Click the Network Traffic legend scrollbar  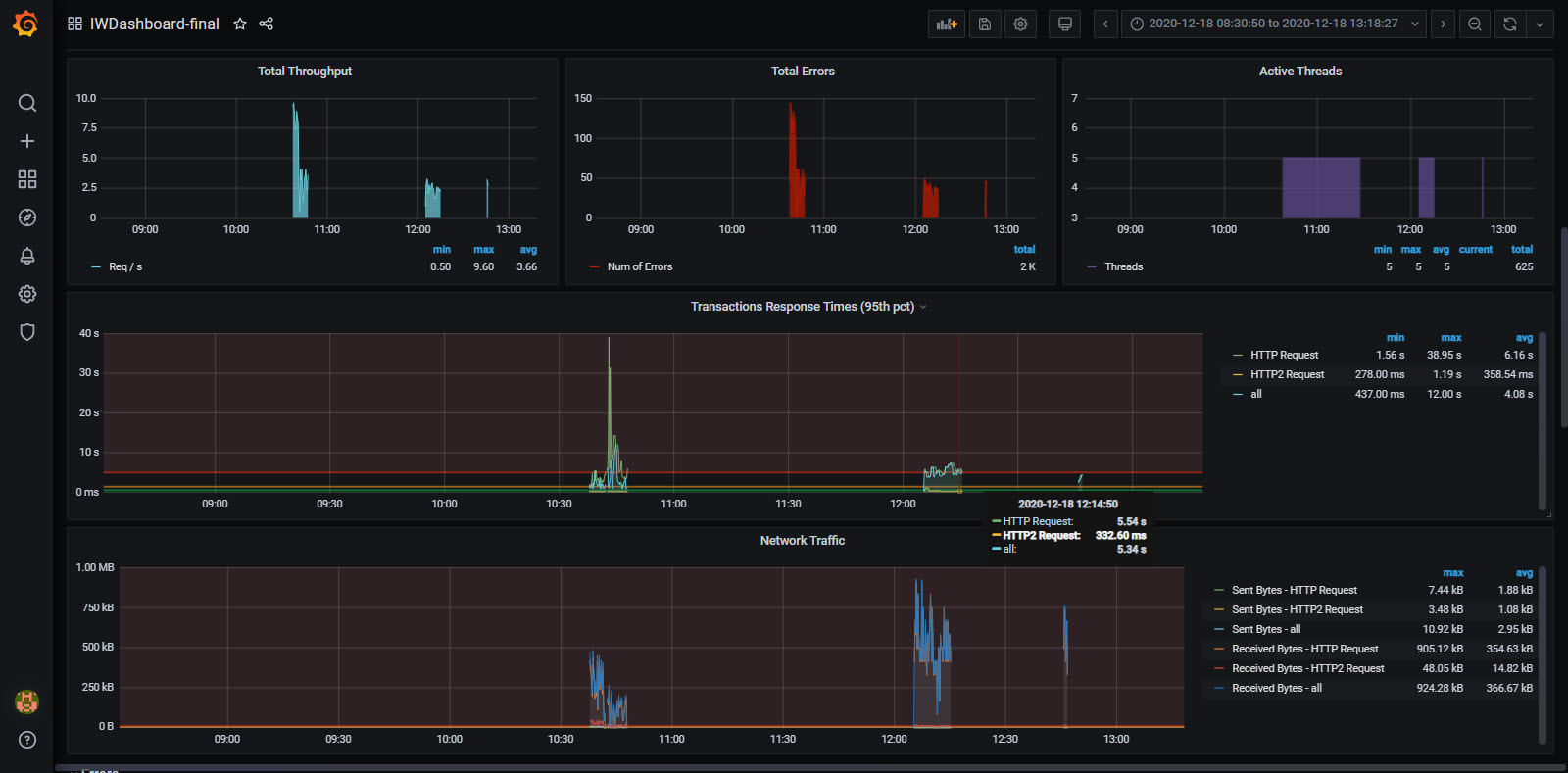pyautogui.click(x=1543, y=654)
